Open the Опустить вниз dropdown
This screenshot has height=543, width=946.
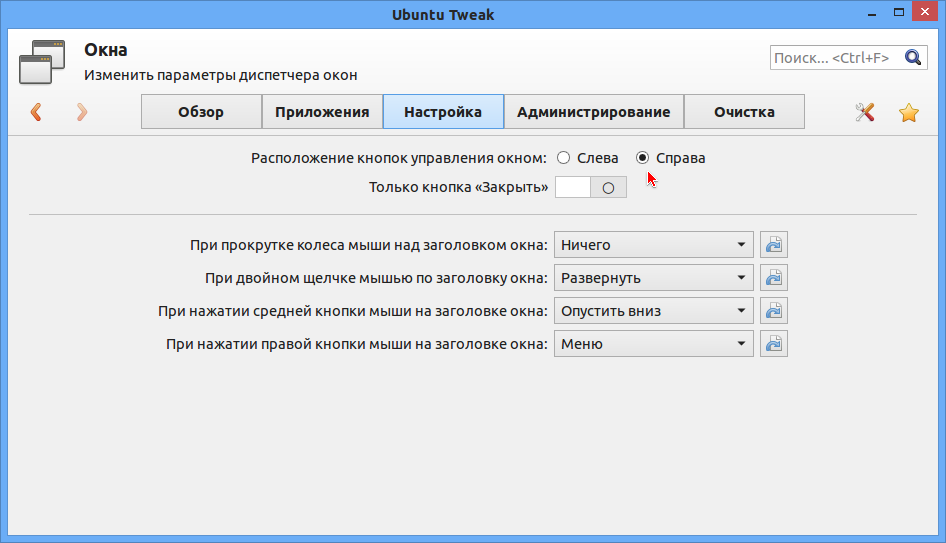(653, 311)
